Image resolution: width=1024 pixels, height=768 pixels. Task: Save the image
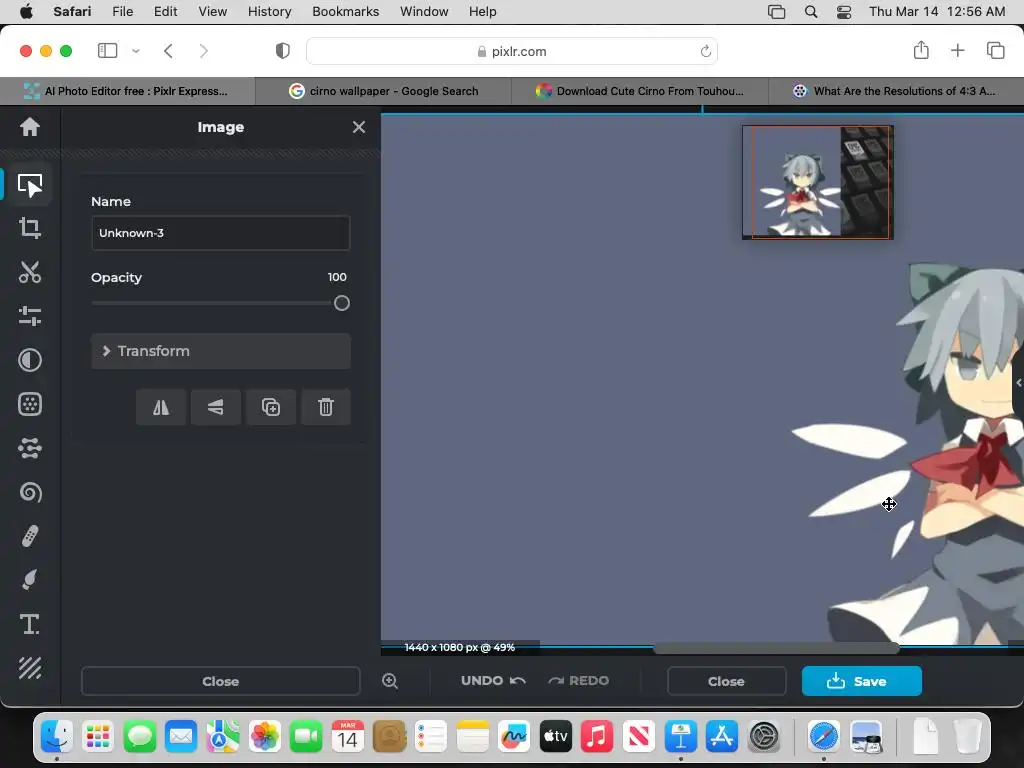point(861,681)
